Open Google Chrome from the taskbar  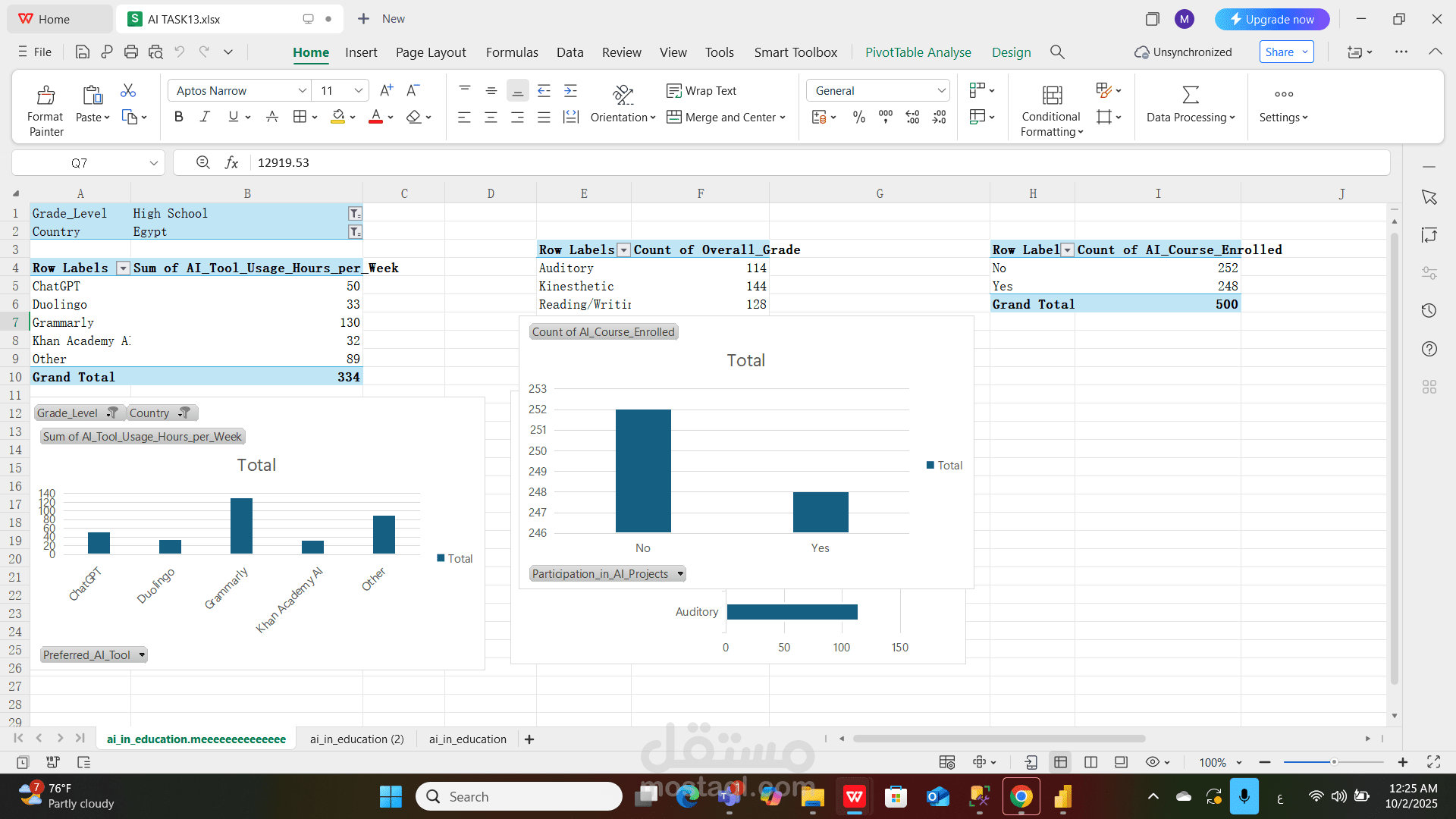(x=1021, y=796)
